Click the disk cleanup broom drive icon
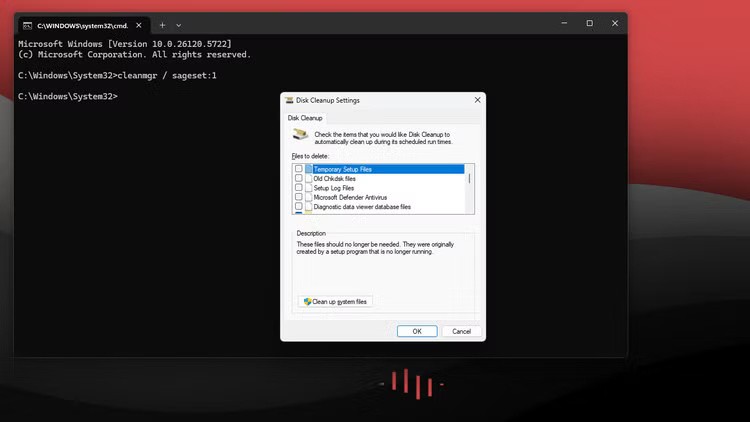The image size is (750, 422). point(300,134)
